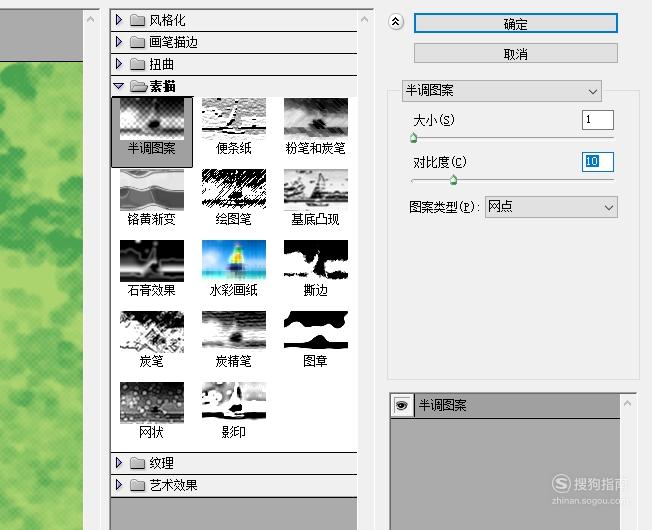This screenshot has height=530, width=652.
Task: Collapse the 素描 category triangle
Action: [119, 86]
